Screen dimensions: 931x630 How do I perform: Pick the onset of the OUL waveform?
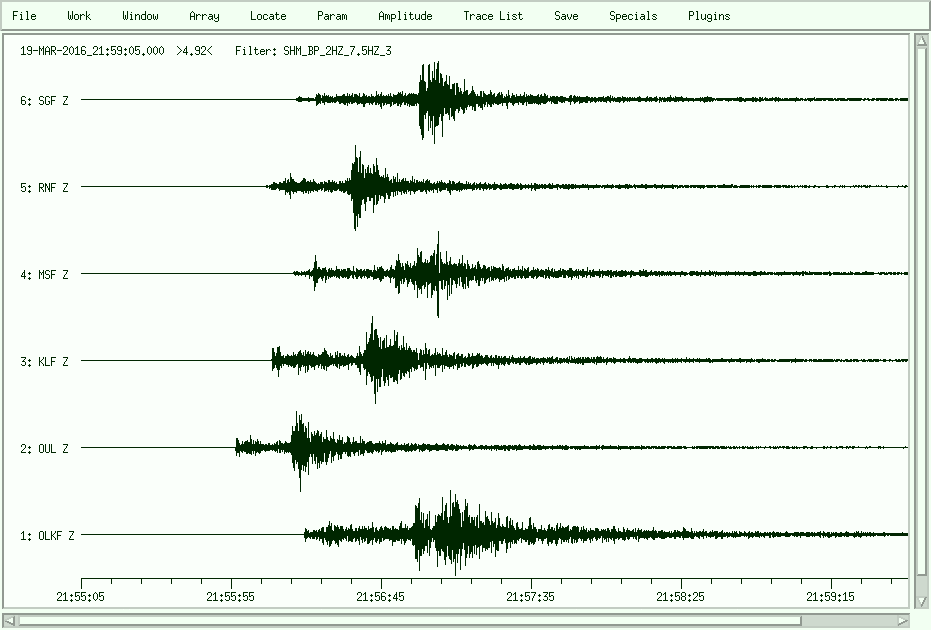click(x=236, y=447)
